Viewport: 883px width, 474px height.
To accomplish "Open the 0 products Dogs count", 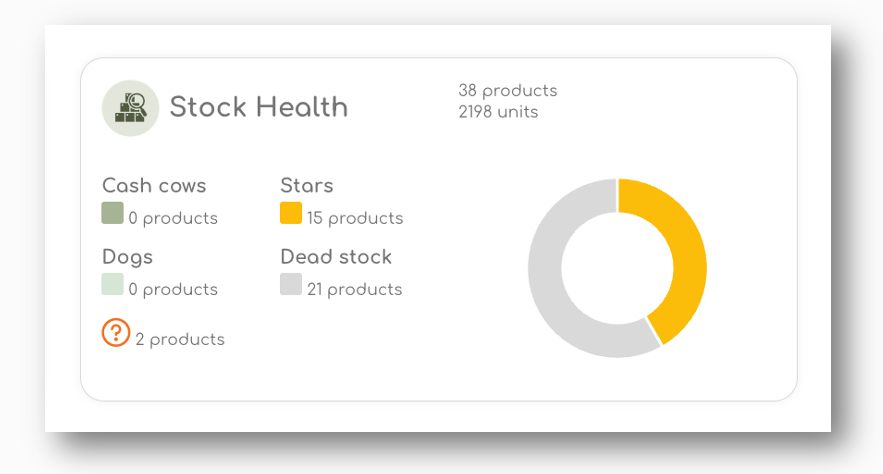I will [173, 289].
